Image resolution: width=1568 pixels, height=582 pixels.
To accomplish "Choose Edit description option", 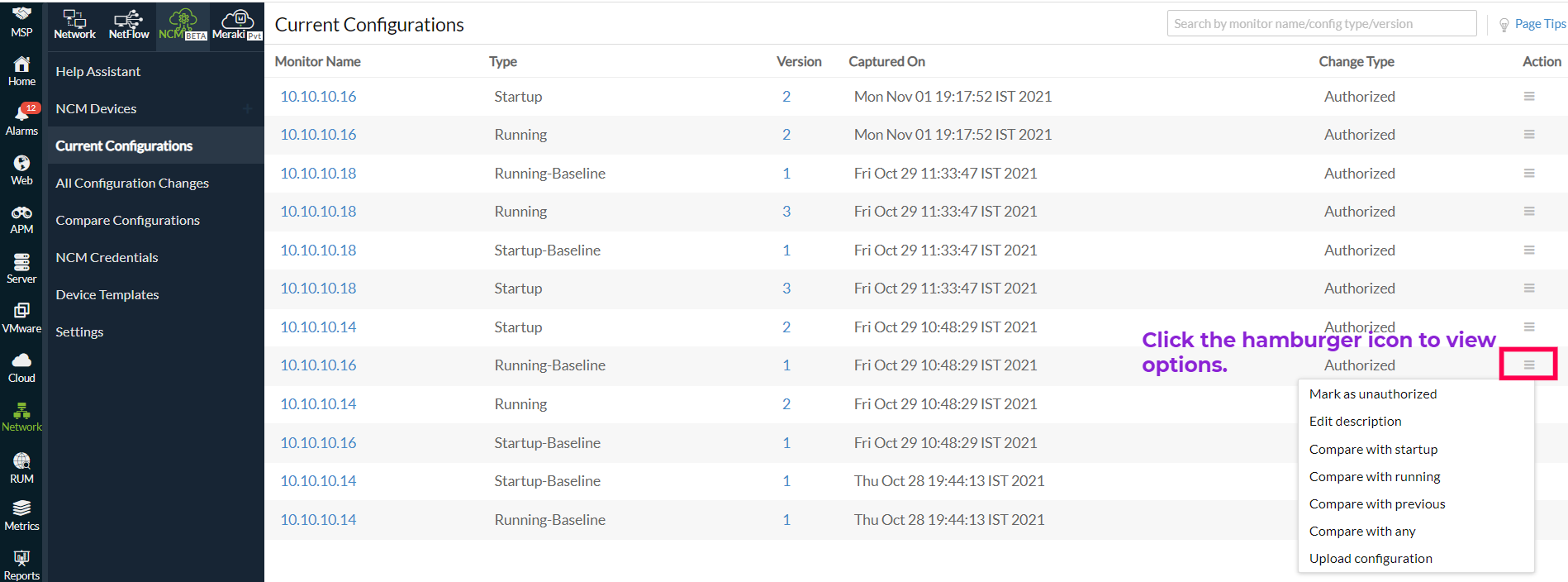I will pyautogui.click(x=1356, y=421).
